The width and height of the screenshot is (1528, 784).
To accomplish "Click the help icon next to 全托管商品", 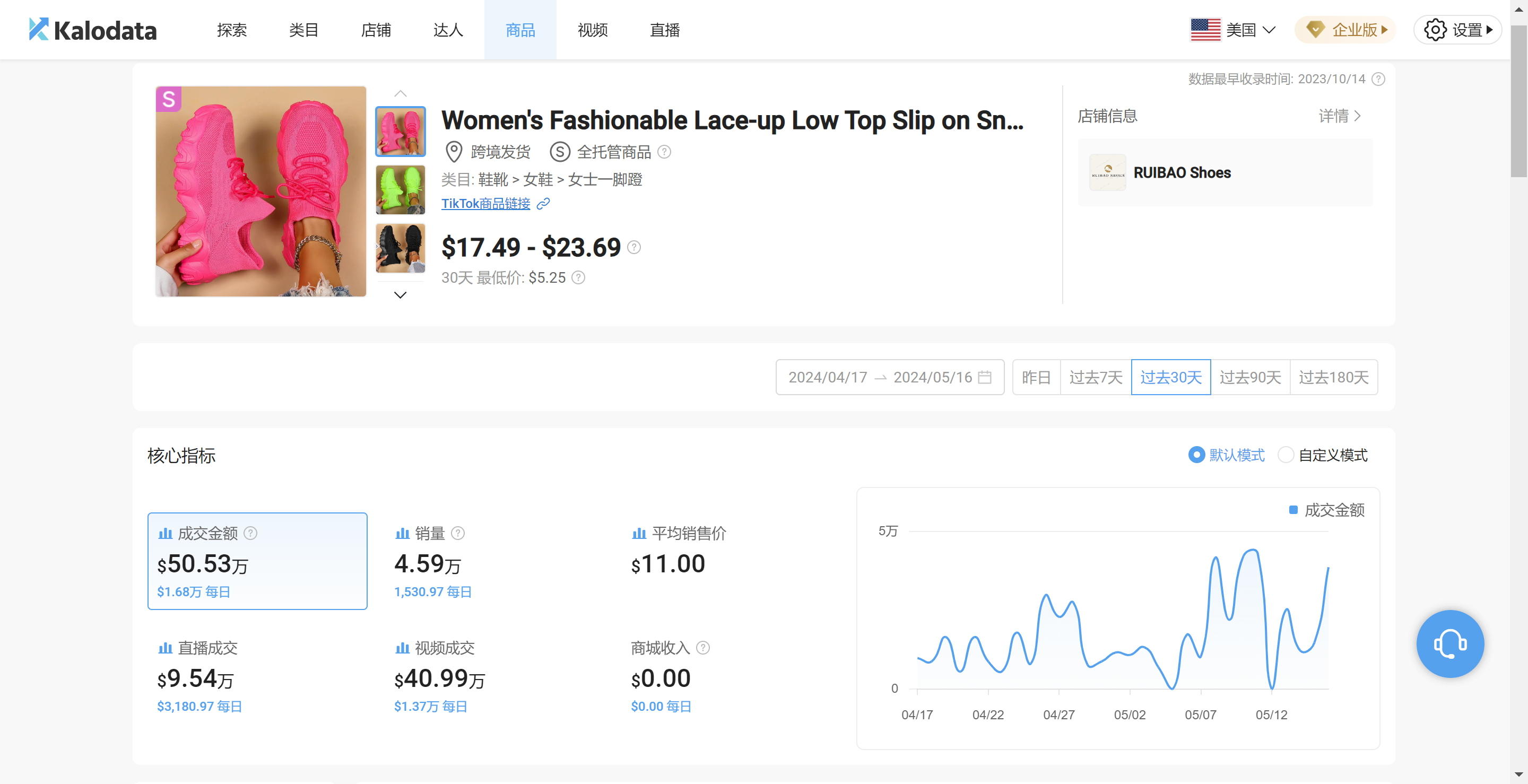I will (664, 152).
